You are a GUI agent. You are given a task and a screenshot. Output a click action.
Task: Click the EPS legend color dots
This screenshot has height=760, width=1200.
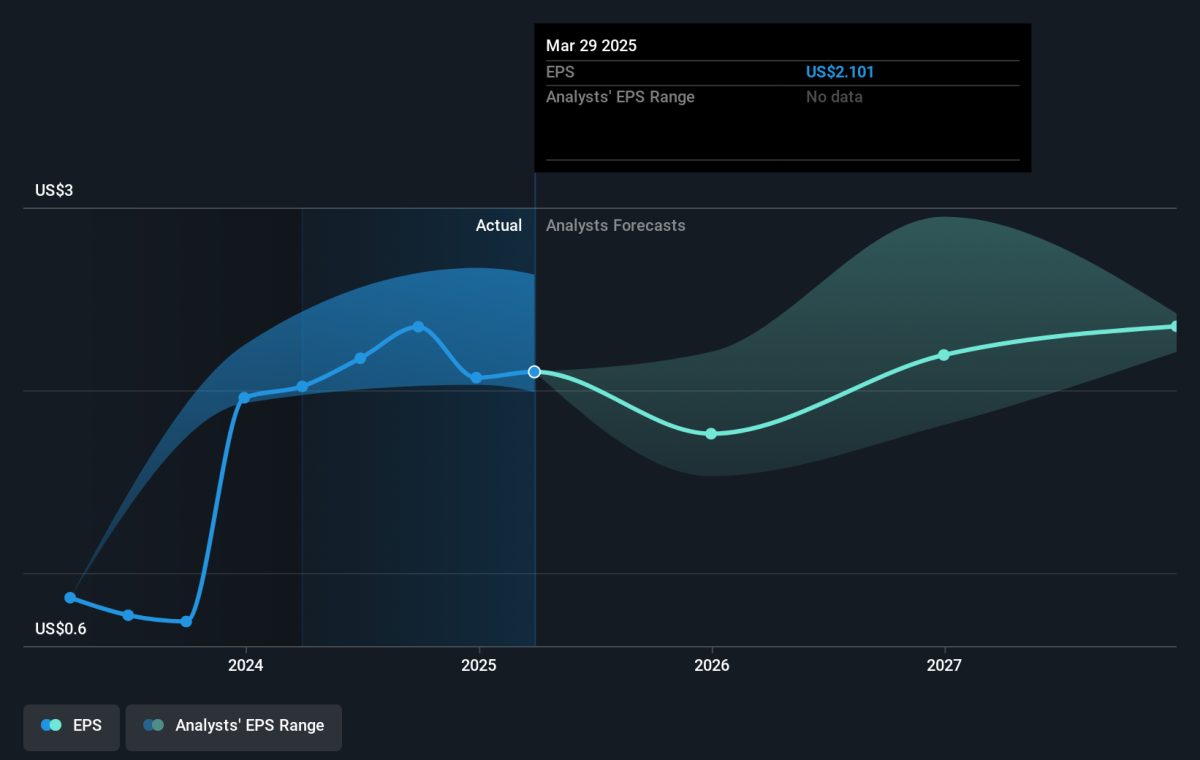(x=52, y=726)
